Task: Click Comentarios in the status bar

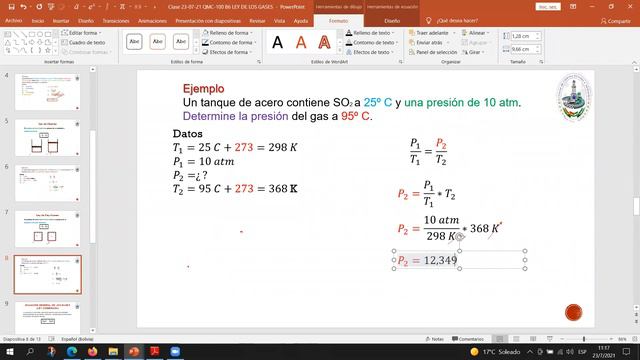Action: pyautogui.click(x=468, y=339)
